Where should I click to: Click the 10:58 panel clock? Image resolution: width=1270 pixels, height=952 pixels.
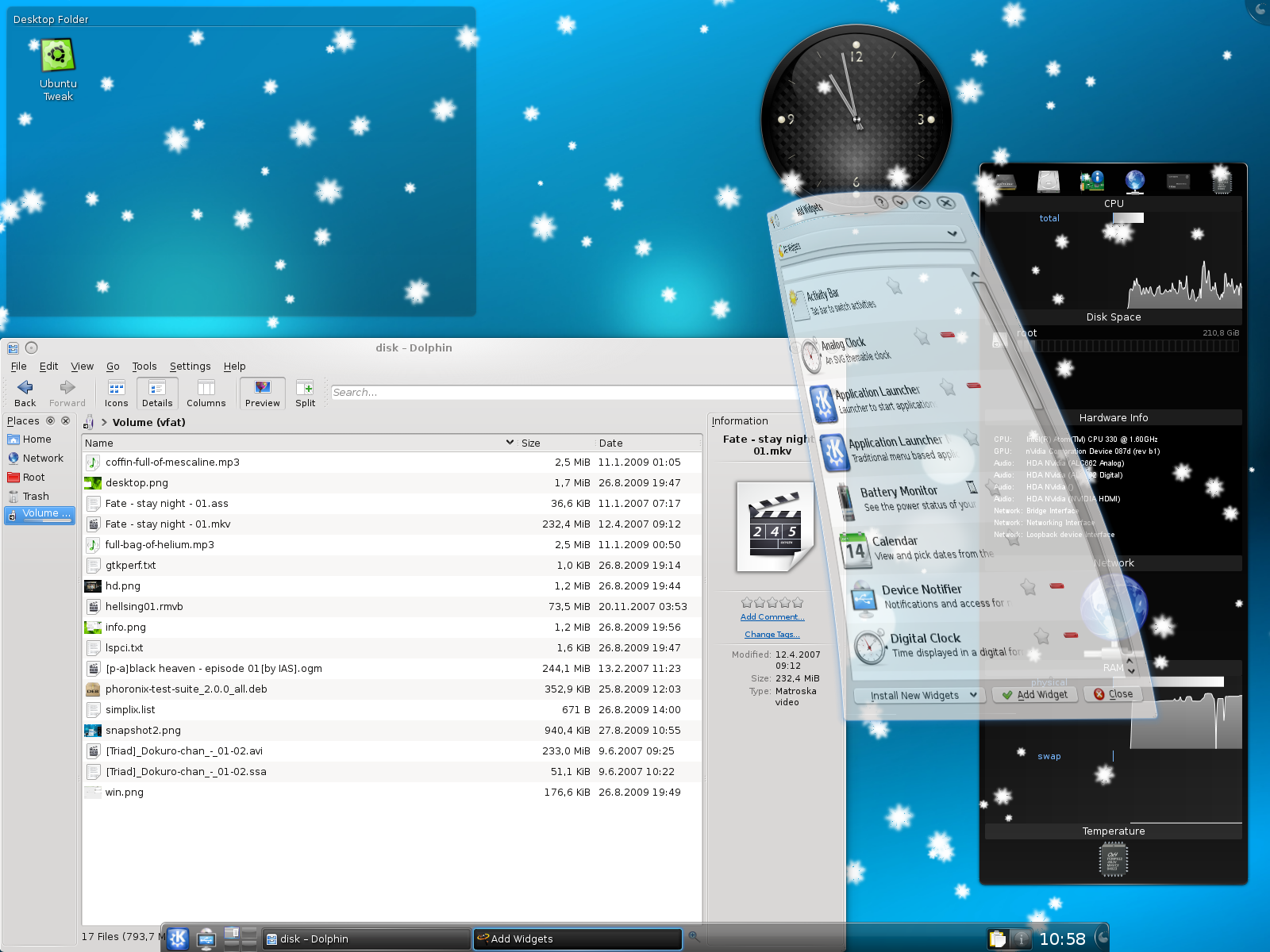pos(1062,939)
